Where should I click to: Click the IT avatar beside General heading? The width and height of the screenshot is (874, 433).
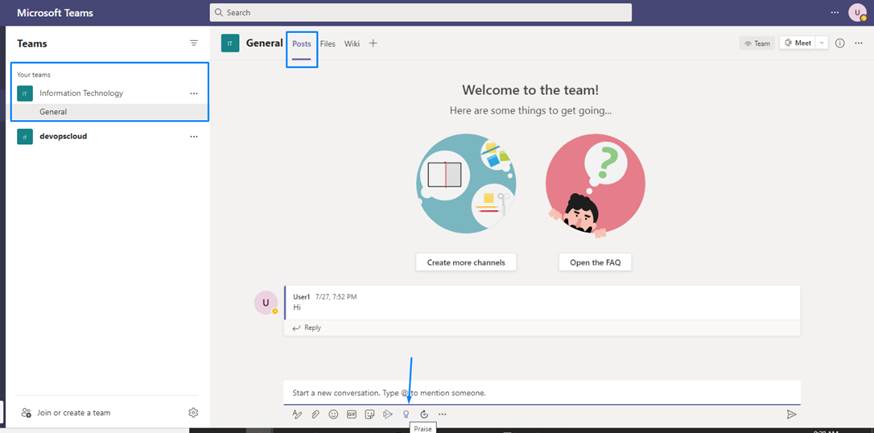point(230,43)
